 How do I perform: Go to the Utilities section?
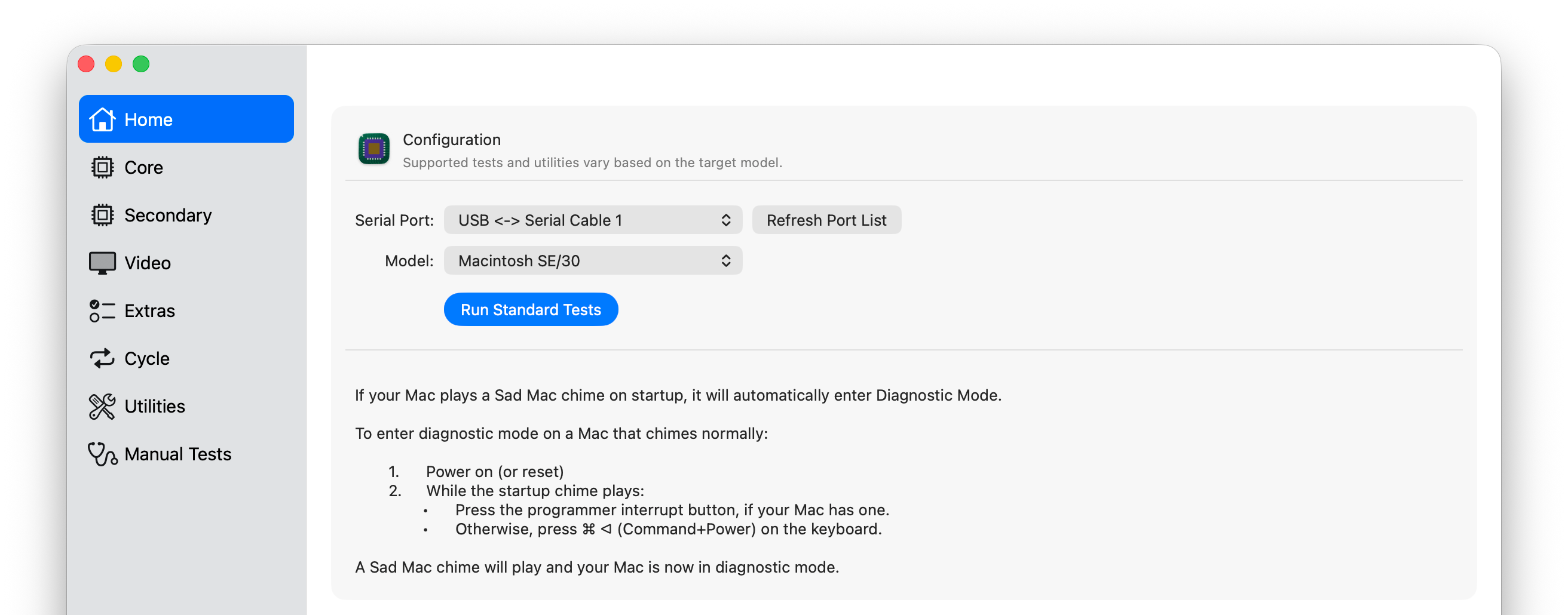155,407
